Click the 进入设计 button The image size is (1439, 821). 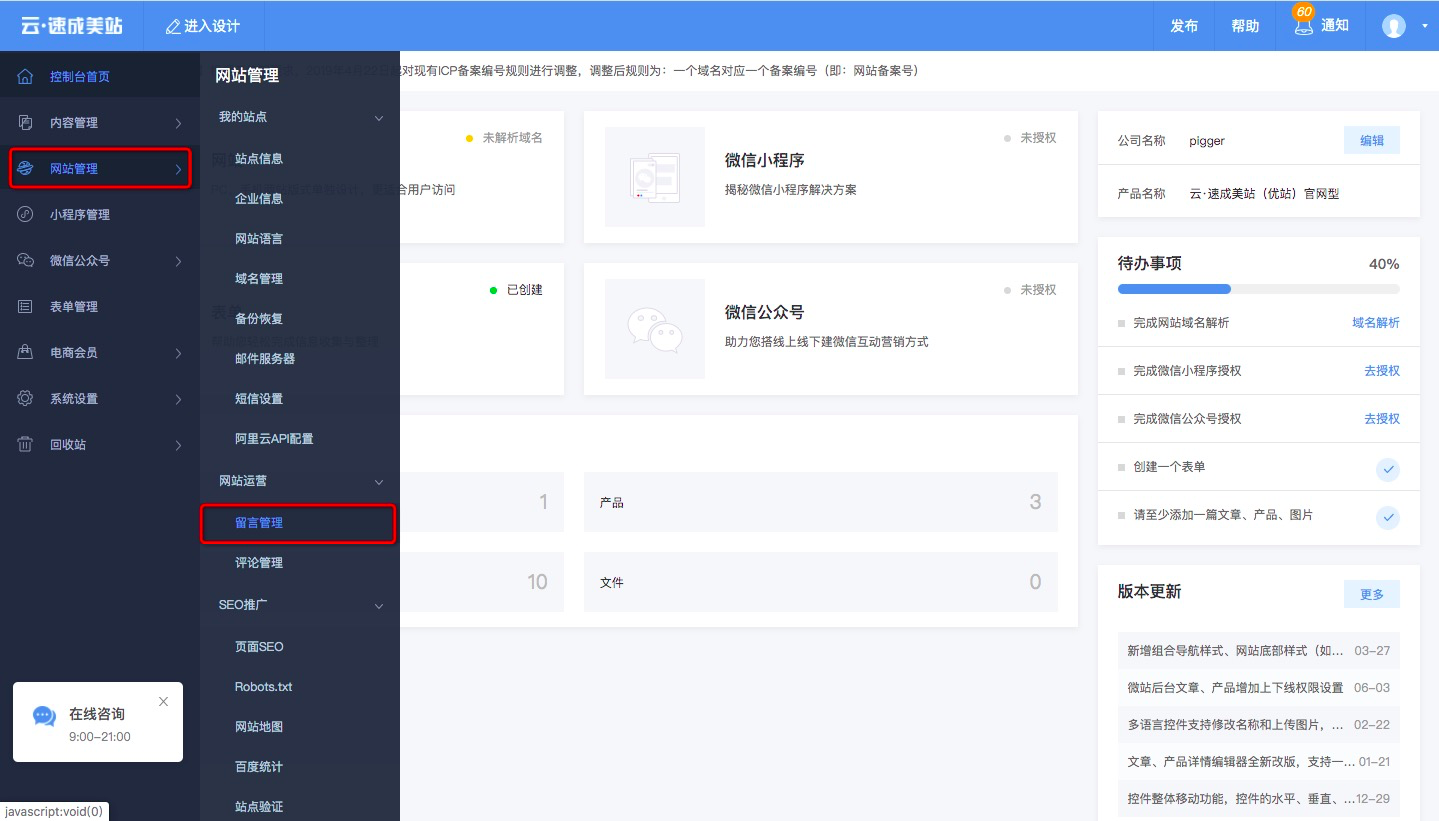click(x=202, y=26)
